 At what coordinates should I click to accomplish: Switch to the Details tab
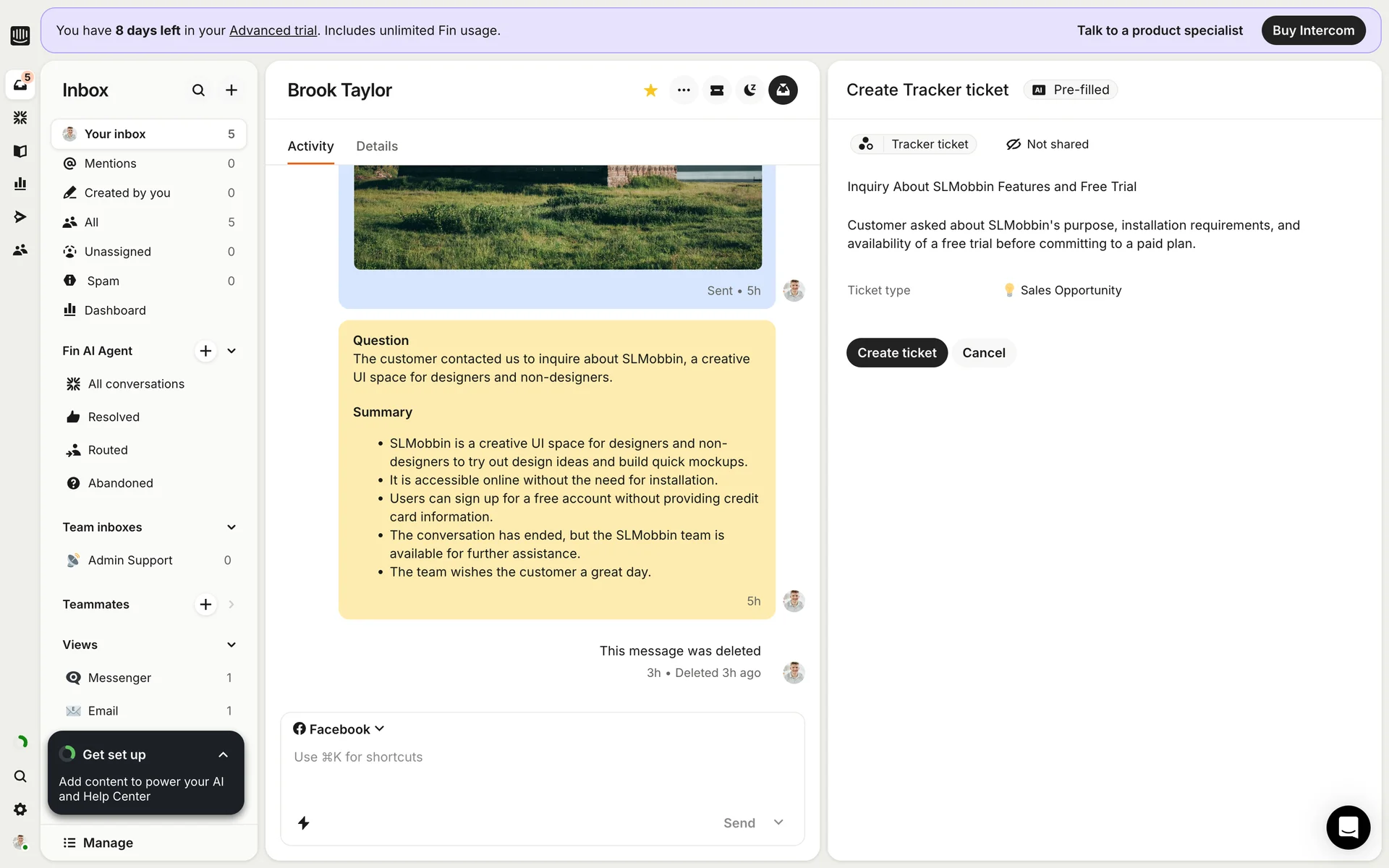coord(377,146)
